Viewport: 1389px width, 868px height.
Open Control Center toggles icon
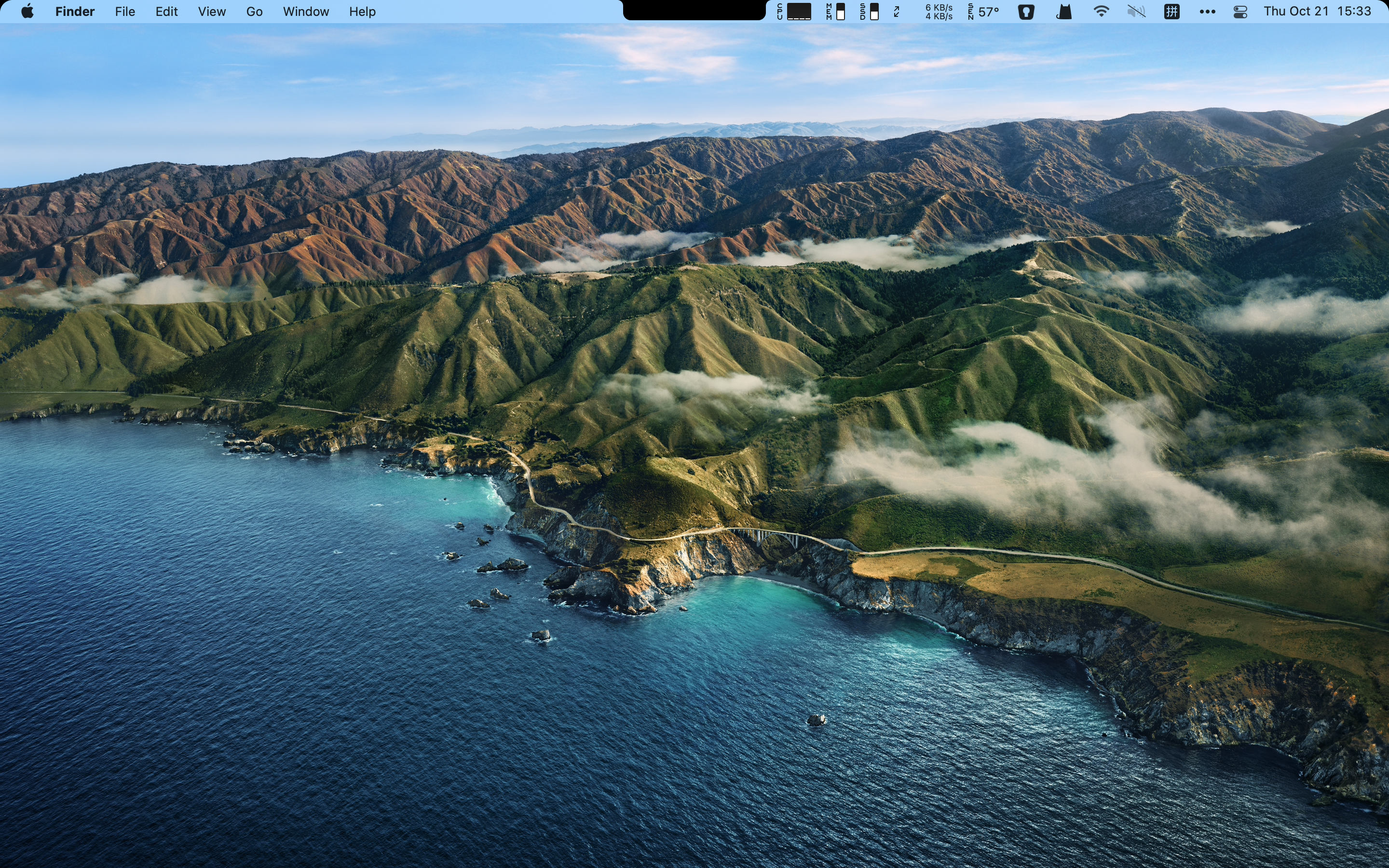click(1240, 12)
